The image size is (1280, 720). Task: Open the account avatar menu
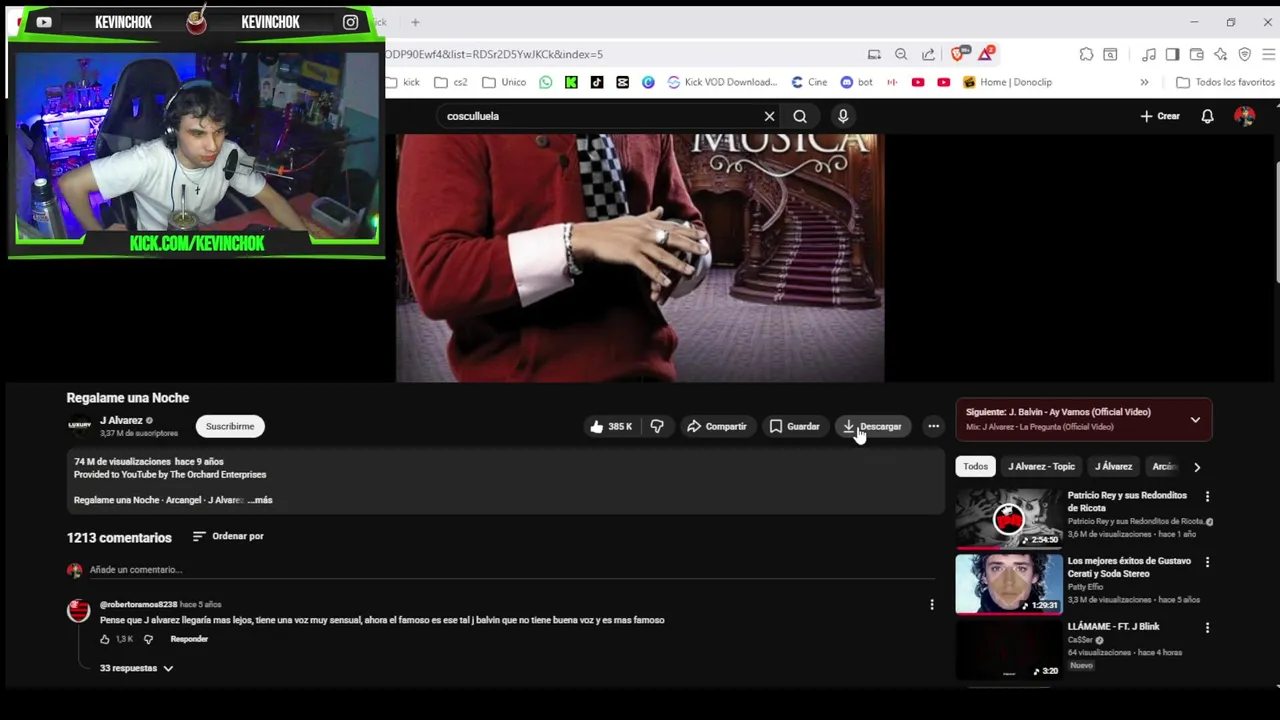1244,116
